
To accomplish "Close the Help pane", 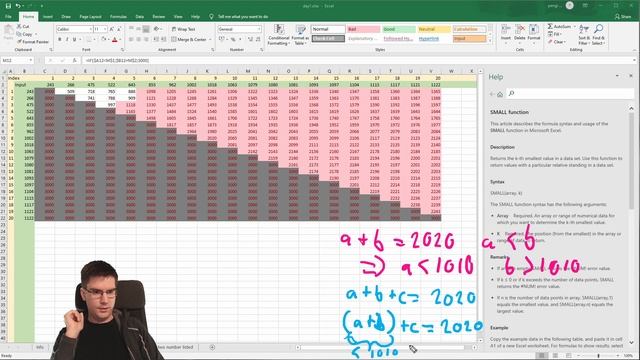I will pos(631,76).
